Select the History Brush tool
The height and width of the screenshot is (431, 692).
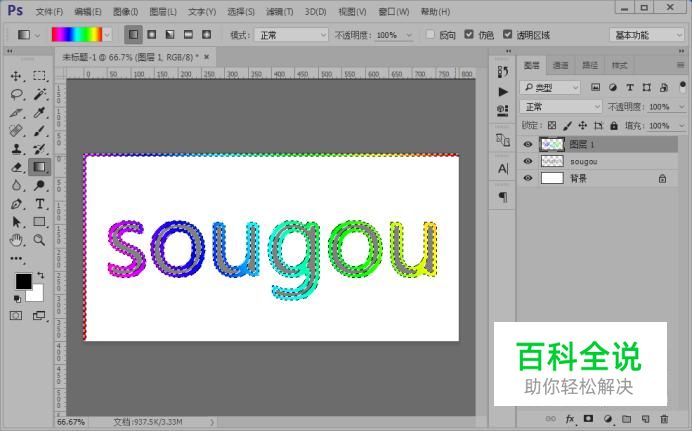[39, 149]
